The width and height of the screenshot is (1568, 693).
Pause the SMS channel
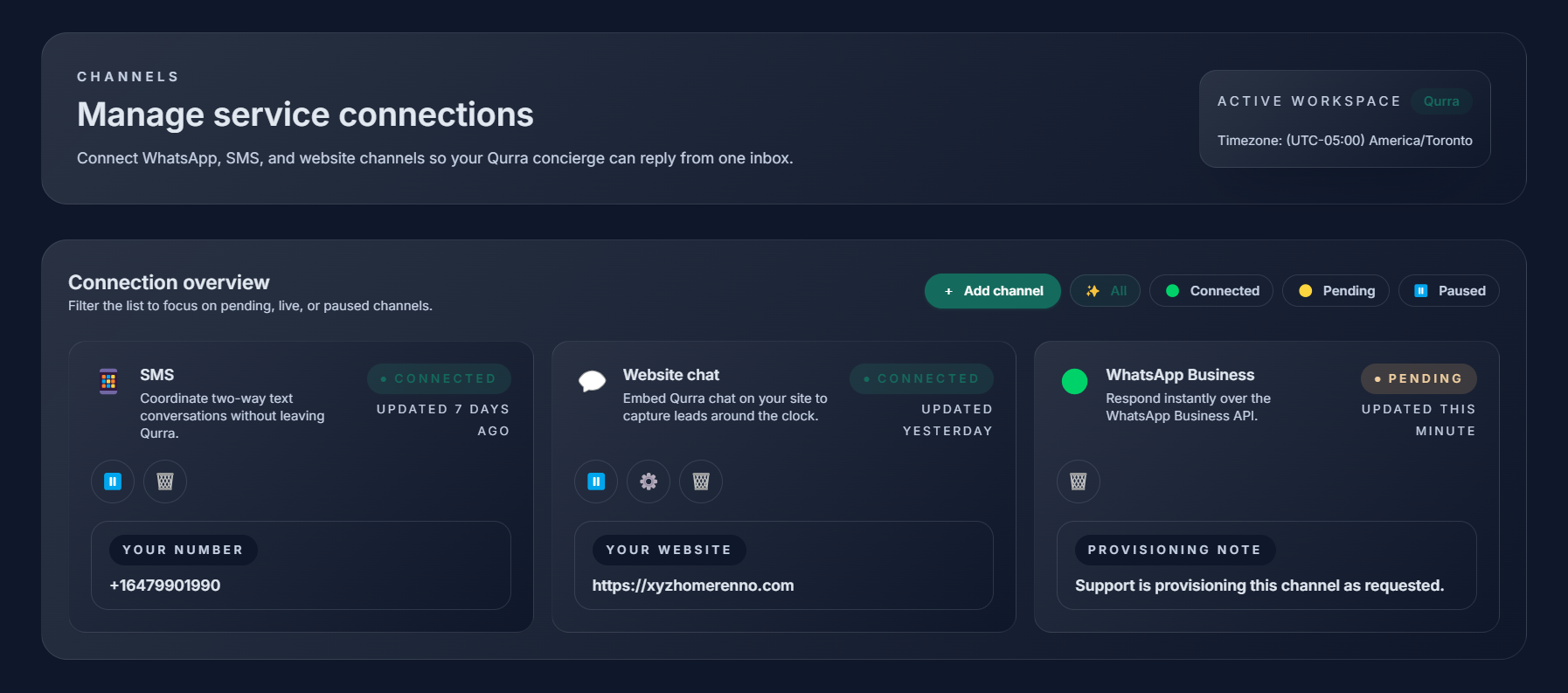click(x=112, y=482)
